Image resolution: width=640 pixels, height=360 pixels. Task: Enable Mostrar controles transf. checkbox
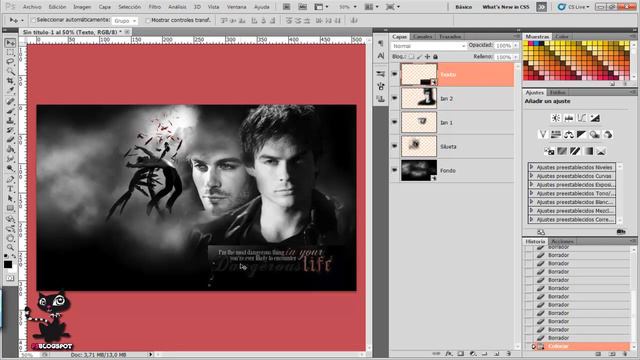click(148, 20)
